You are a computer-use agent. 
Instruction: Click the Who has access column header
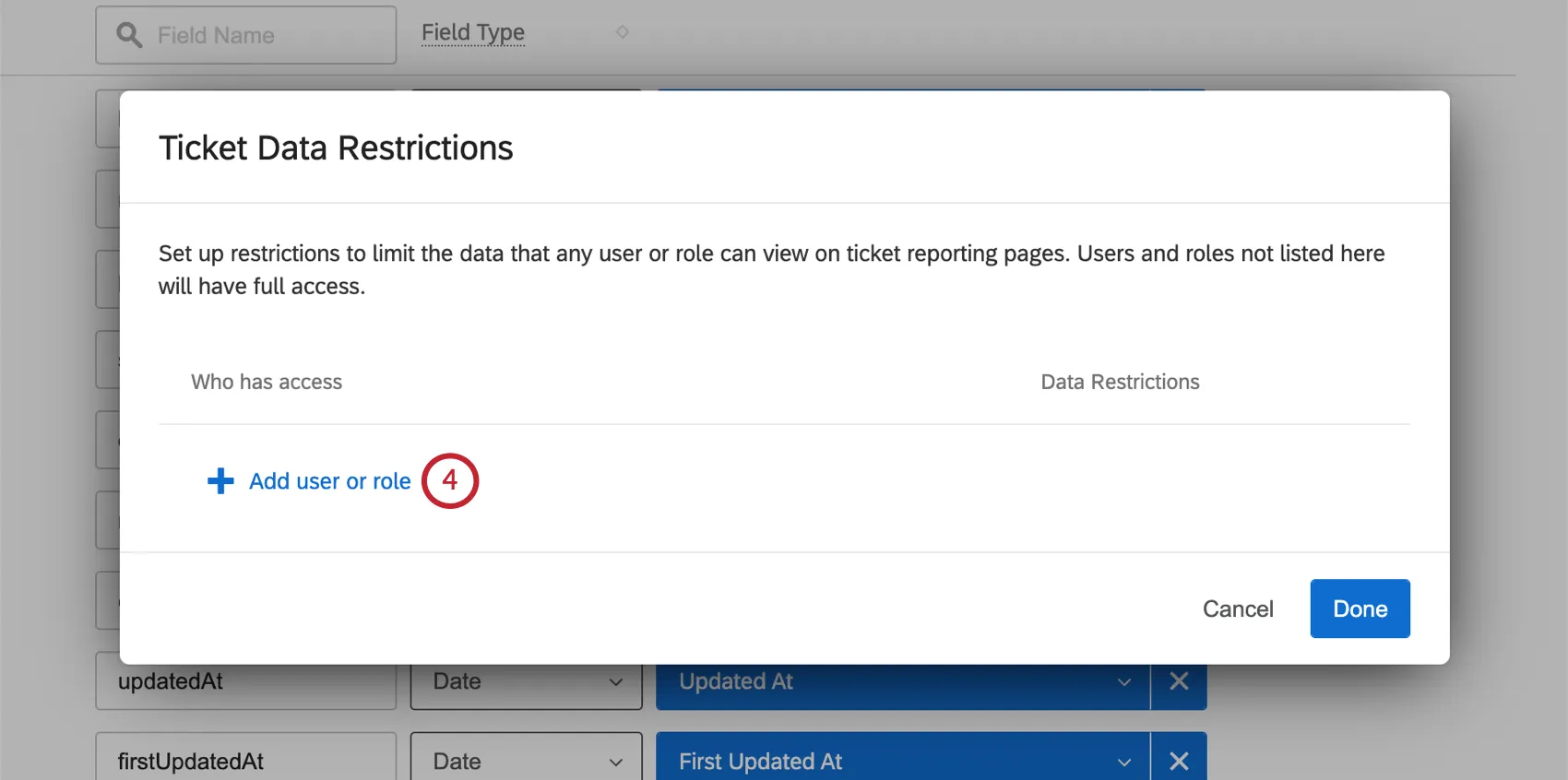click(x=267, y=382)
